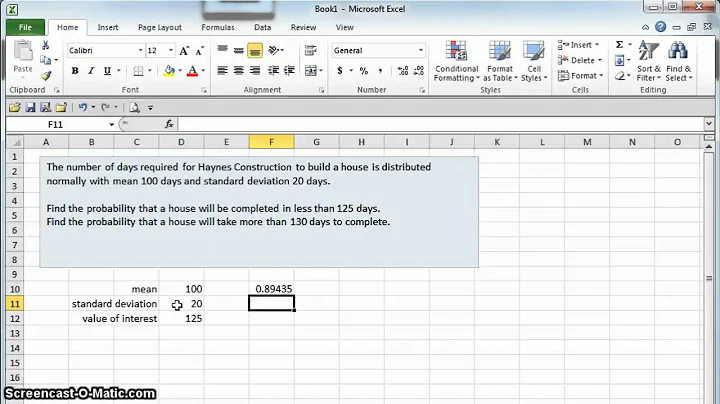
Task: Open the File tab
Action: 25,28
